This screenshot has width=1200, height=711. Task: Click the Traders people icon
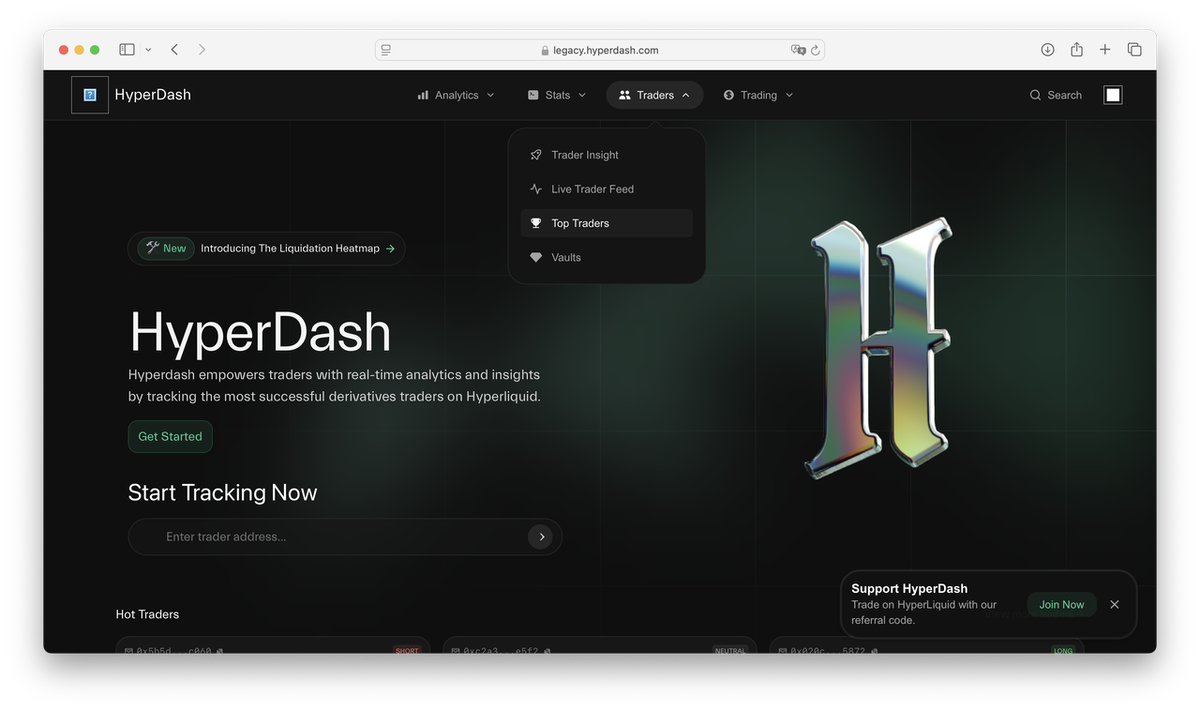click(625, 95)
